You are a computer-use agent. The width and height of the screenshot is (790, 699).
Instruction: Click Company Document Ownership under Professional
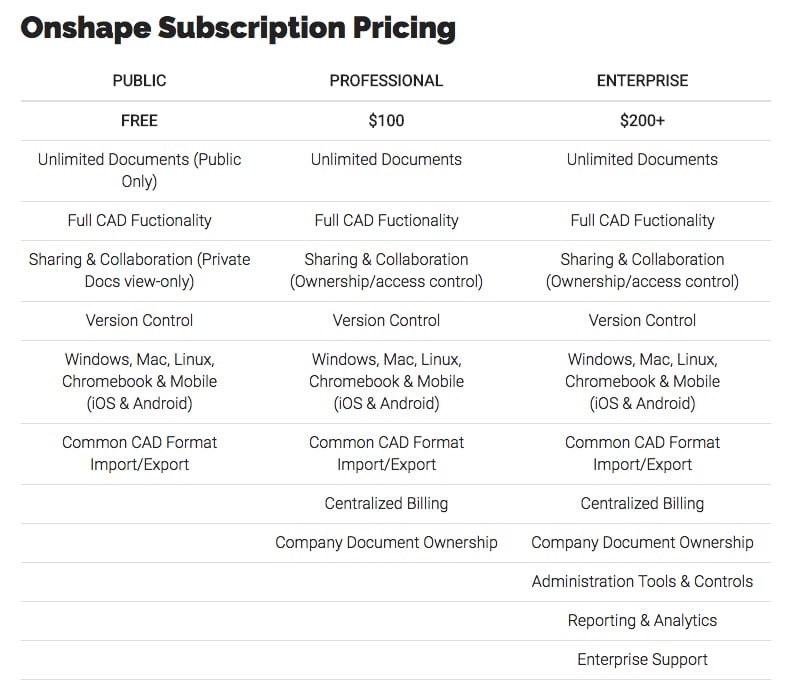click(386, 542)
